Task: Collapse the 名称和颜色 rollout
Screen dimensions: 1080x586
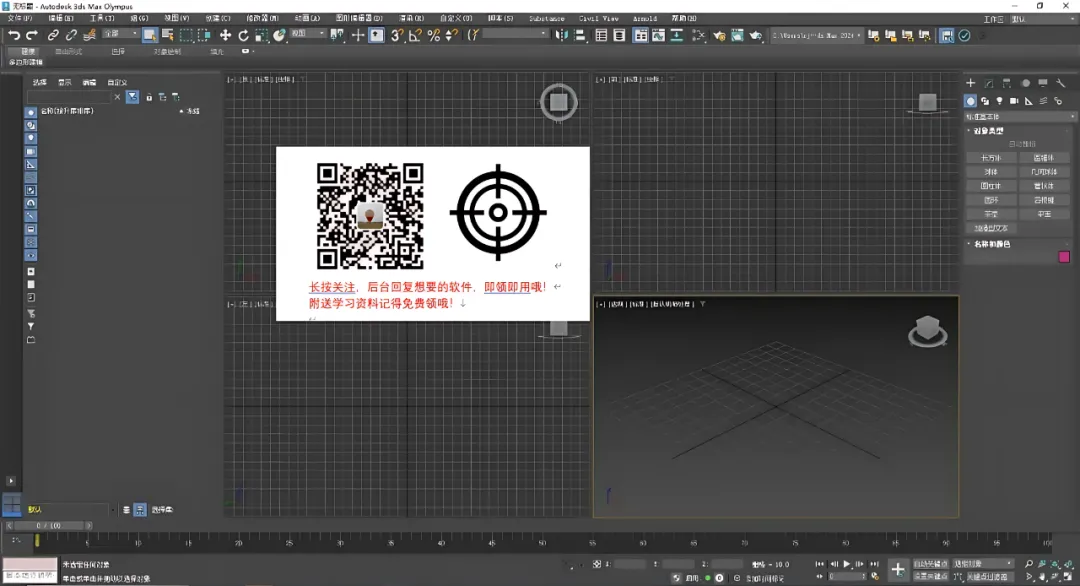Action: [x=991, y=244]
